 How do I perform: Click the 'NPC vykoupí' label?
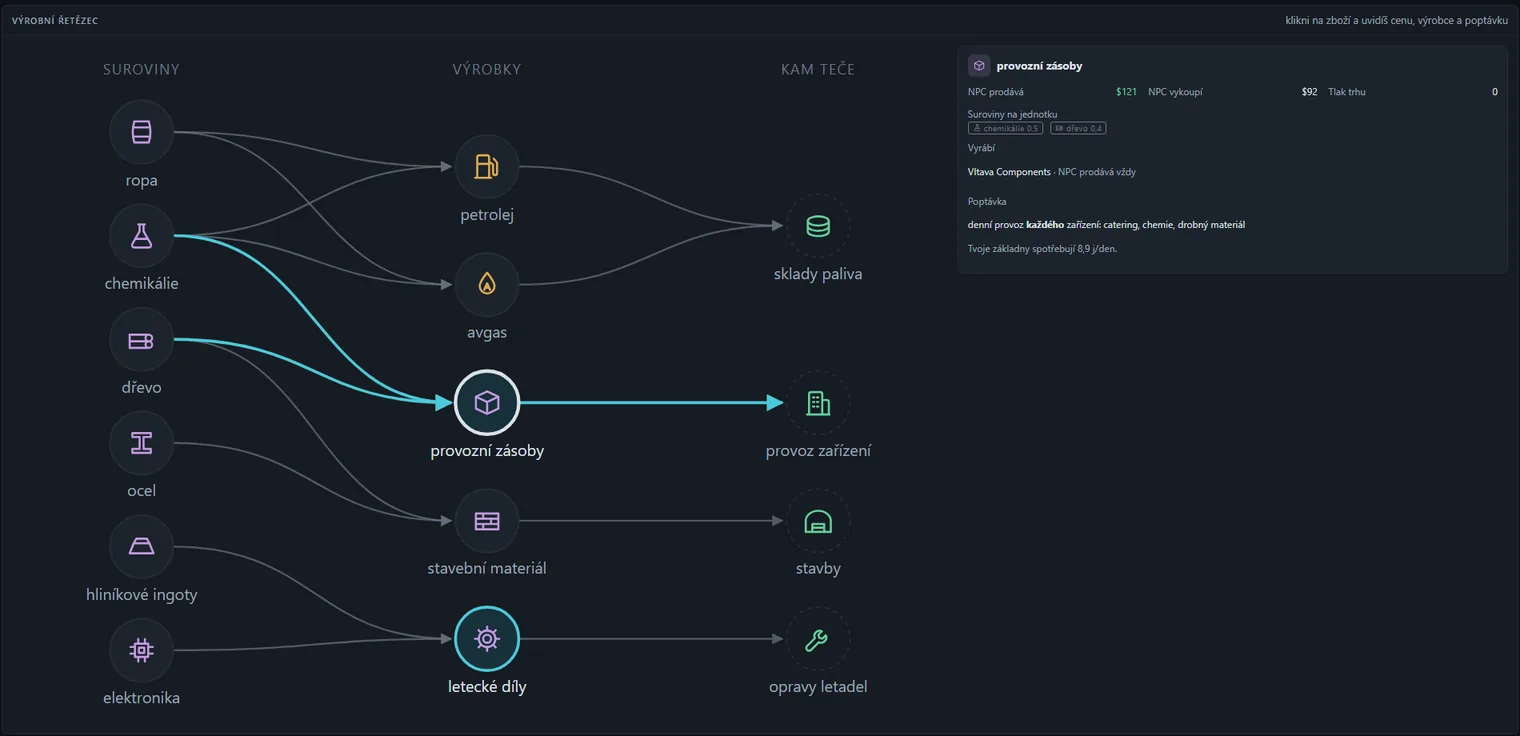(x=1175, y=92)
